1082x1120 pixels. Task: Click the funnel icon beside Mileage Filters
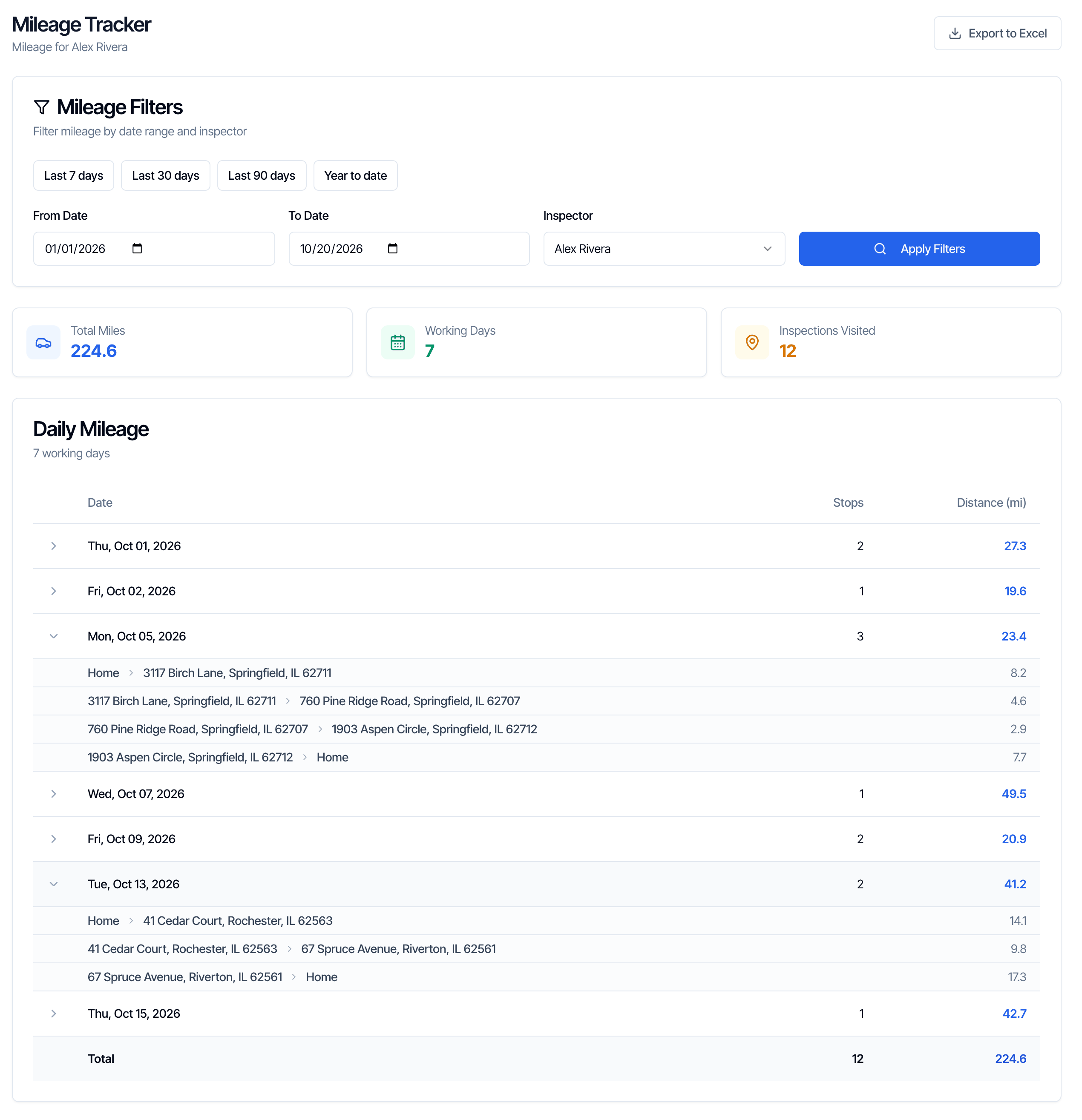42,107
